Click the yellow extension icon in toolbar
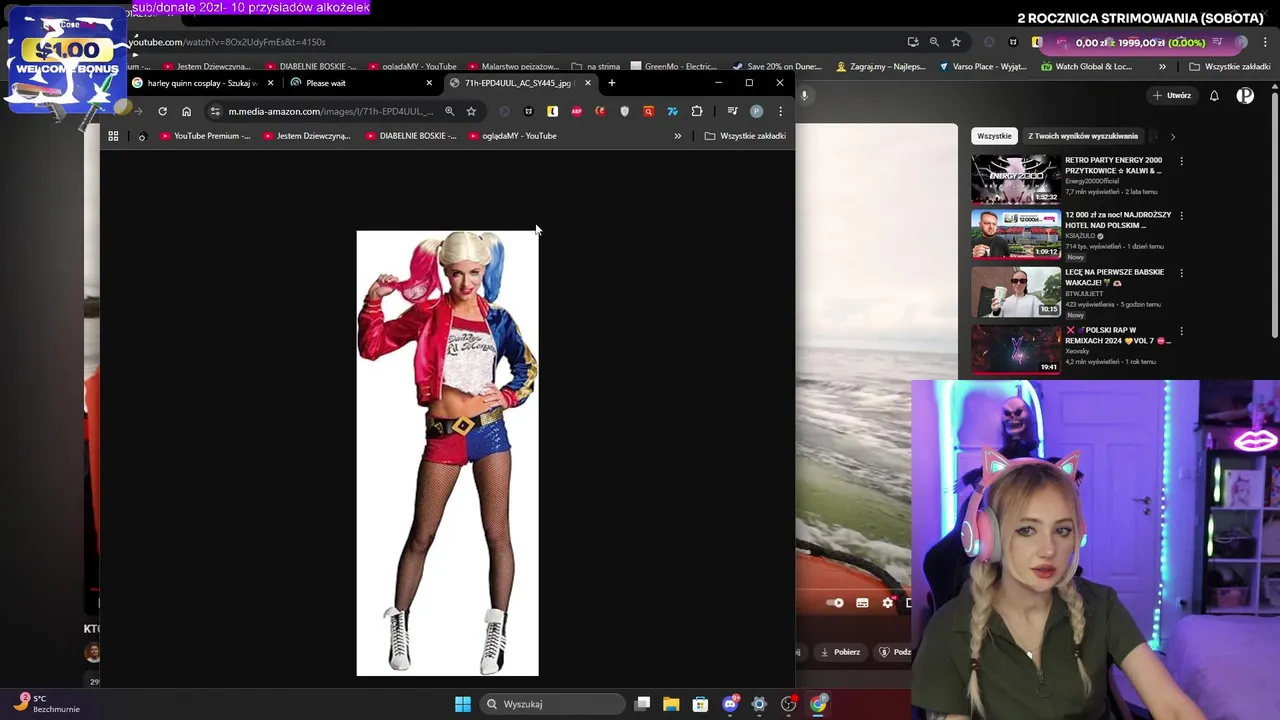This screenshot has height=720, width=1280. point(552,111)
